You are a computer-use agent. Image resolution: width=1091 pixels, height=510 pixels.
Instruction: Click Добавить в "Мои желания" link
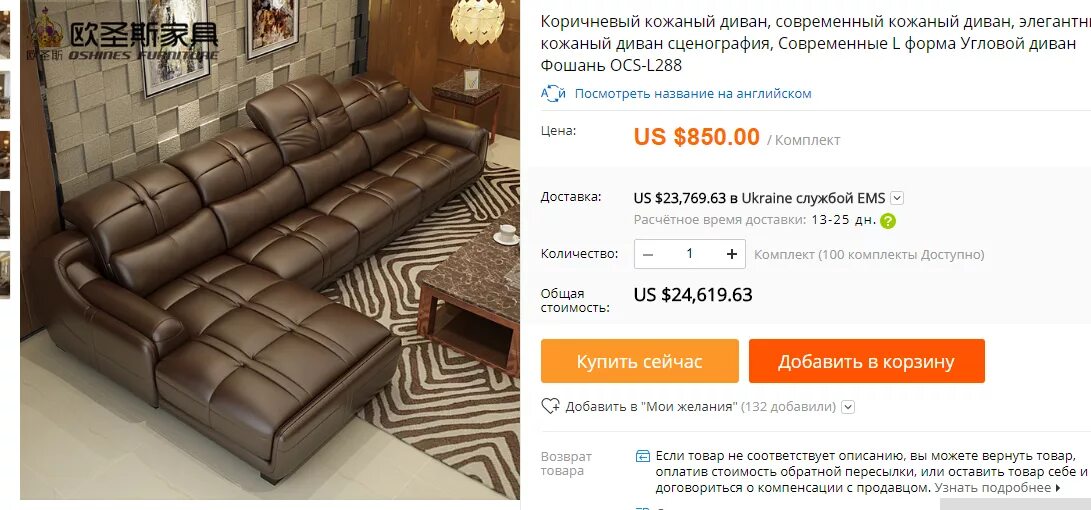point(651,407)
